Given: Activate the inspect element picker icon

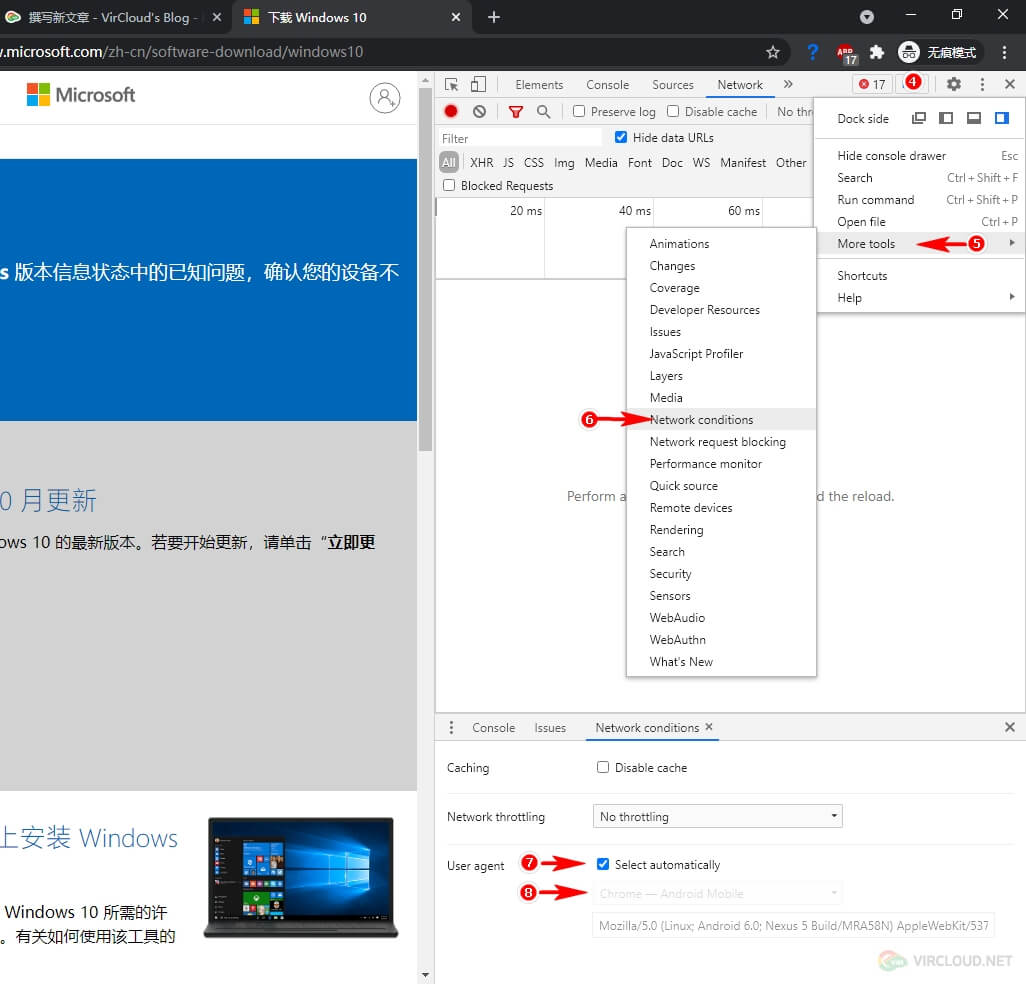Looking at the screenshot, I should [451, 84].
